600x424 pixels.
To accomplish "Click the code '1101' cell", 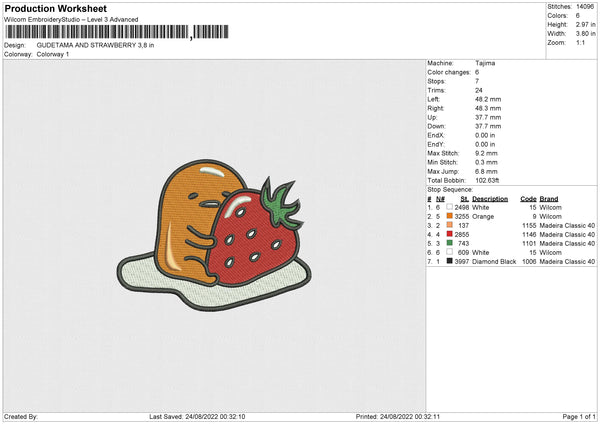I will (529, 243).
